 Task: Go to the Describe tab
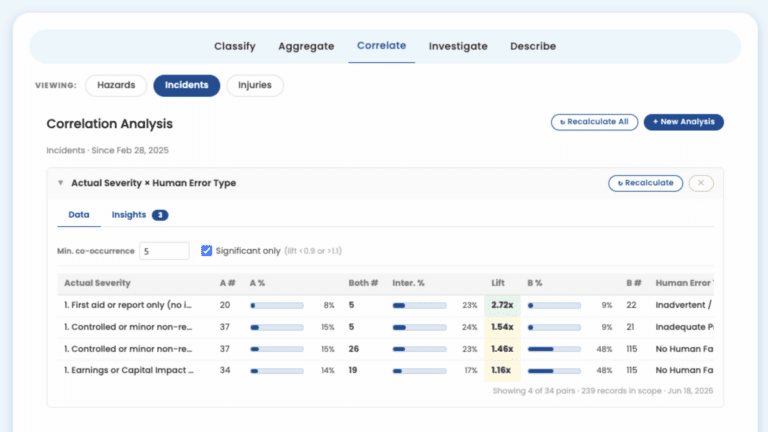pyautogui.click(x=533, y=46)
